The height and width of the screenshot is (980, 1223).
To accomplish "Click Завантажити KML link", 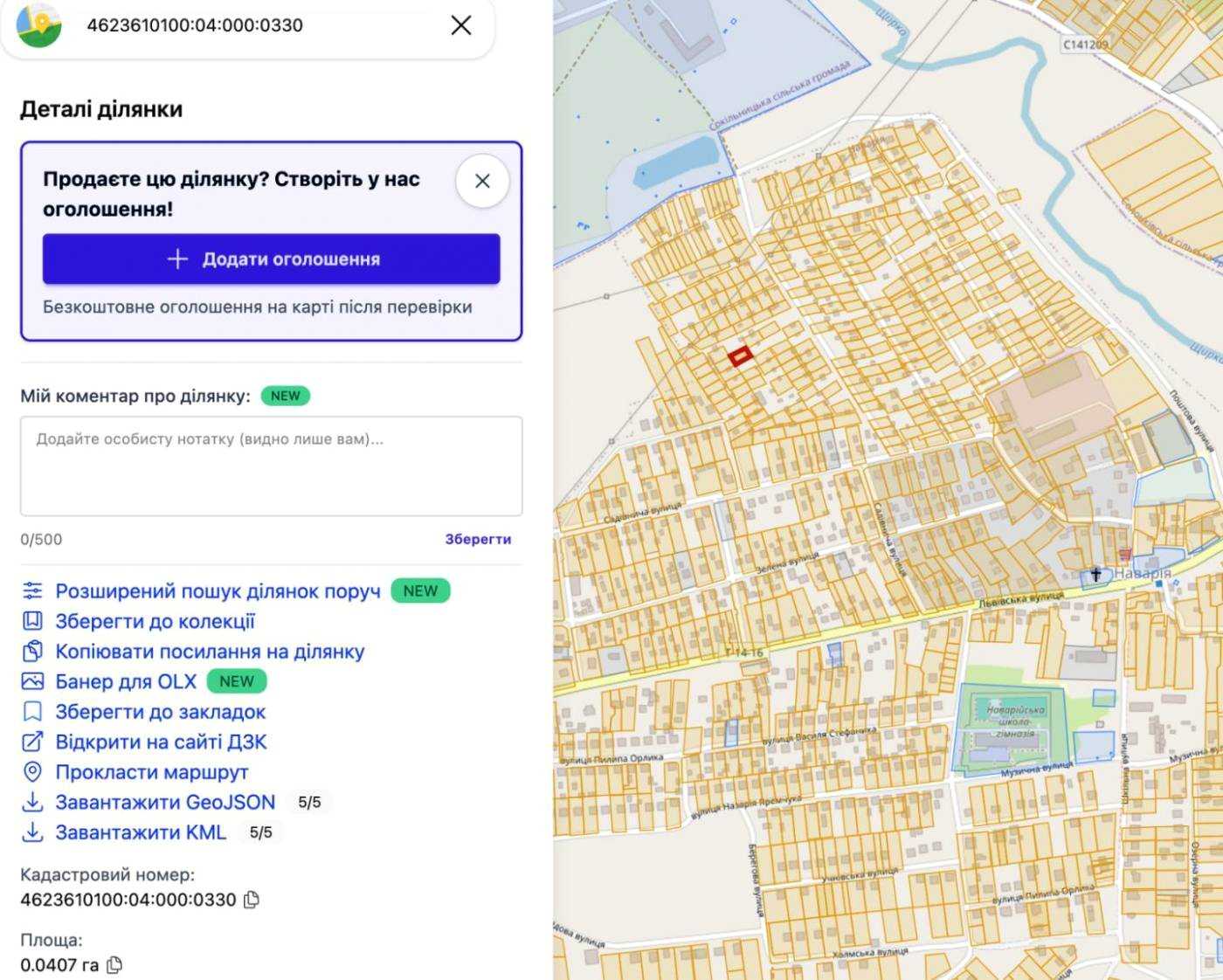I will pyautogui.click(x=142, y=832).
